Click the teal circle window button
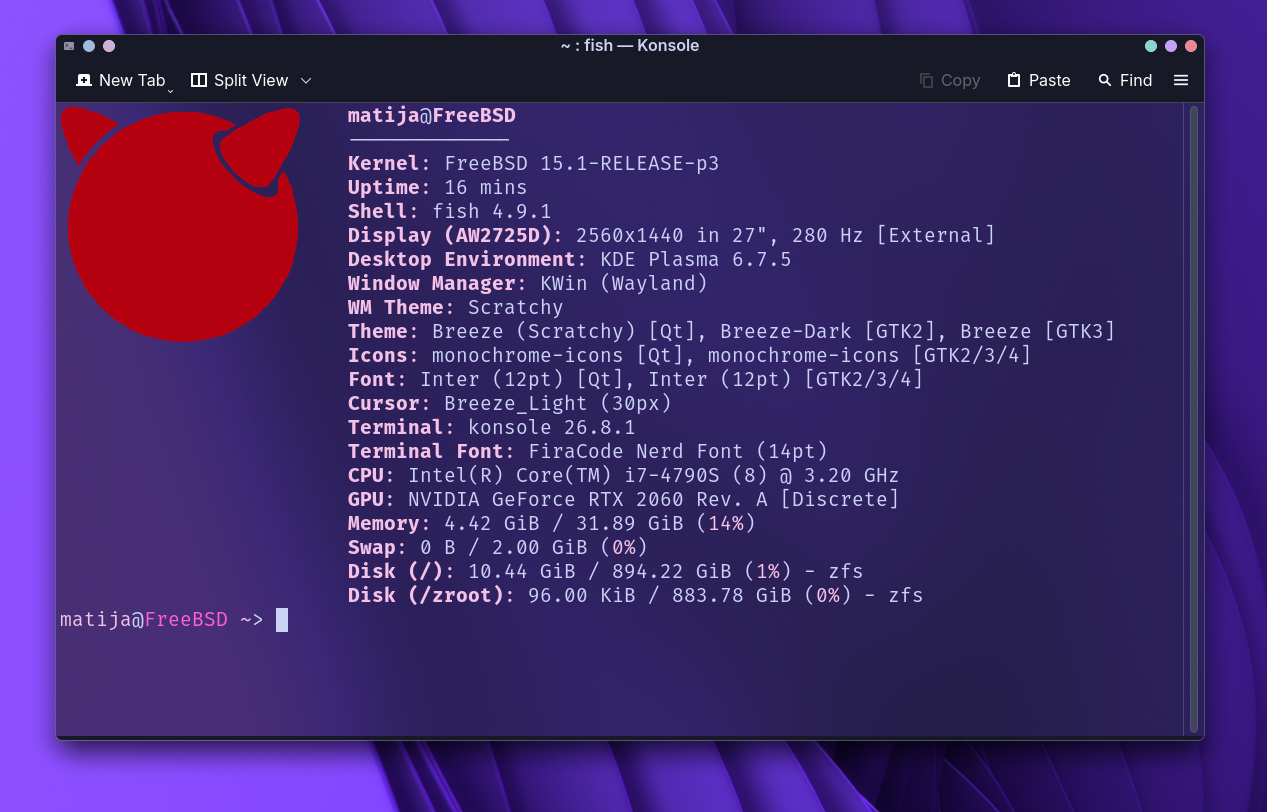 1151,46
